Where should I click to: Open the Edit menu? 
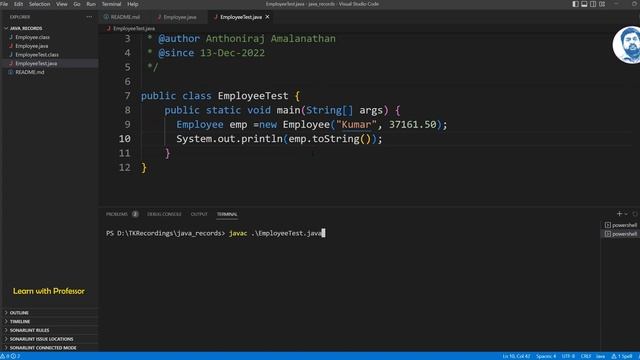point(18,4)
